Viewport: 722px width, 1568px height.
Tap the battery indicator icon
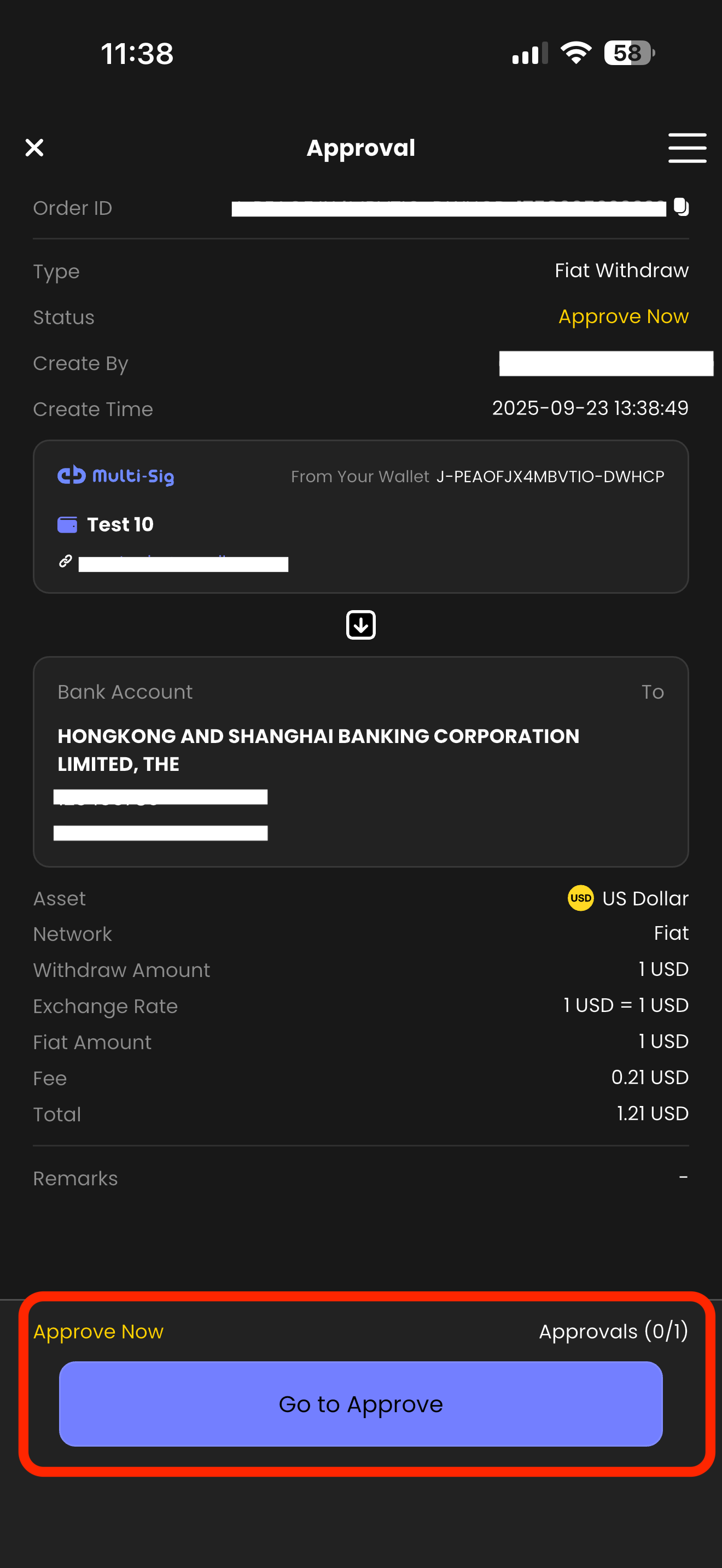coord(628,53)
